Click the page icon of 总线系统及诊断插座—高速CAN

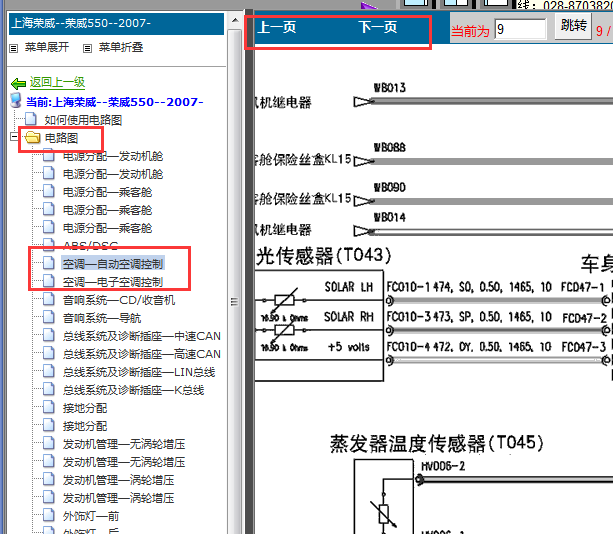pyautogui.click(x=48, y=353)
